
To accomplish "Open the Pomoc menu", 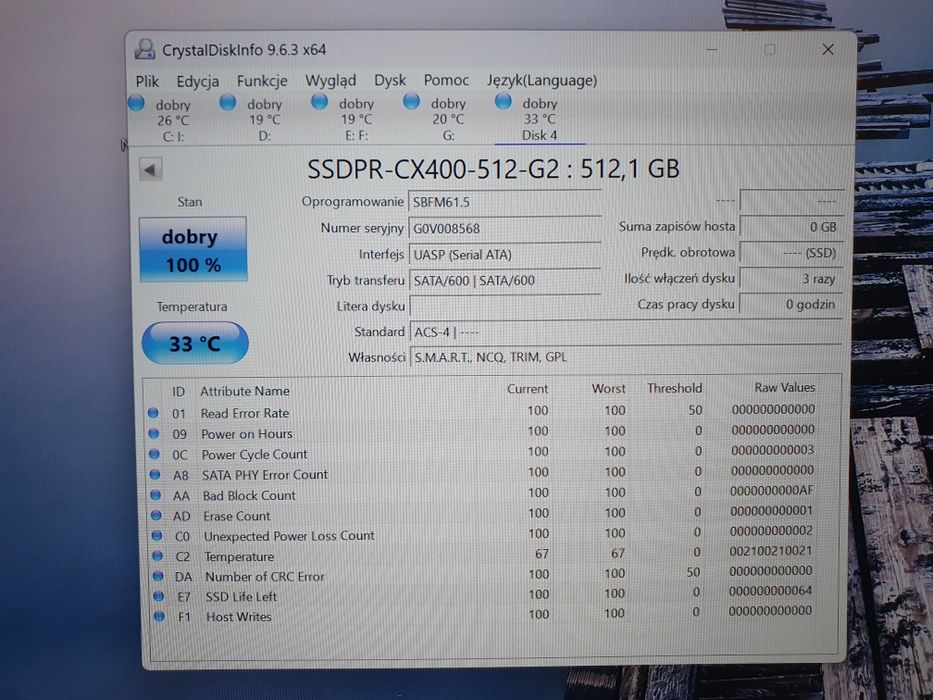I will coord(446,80).
